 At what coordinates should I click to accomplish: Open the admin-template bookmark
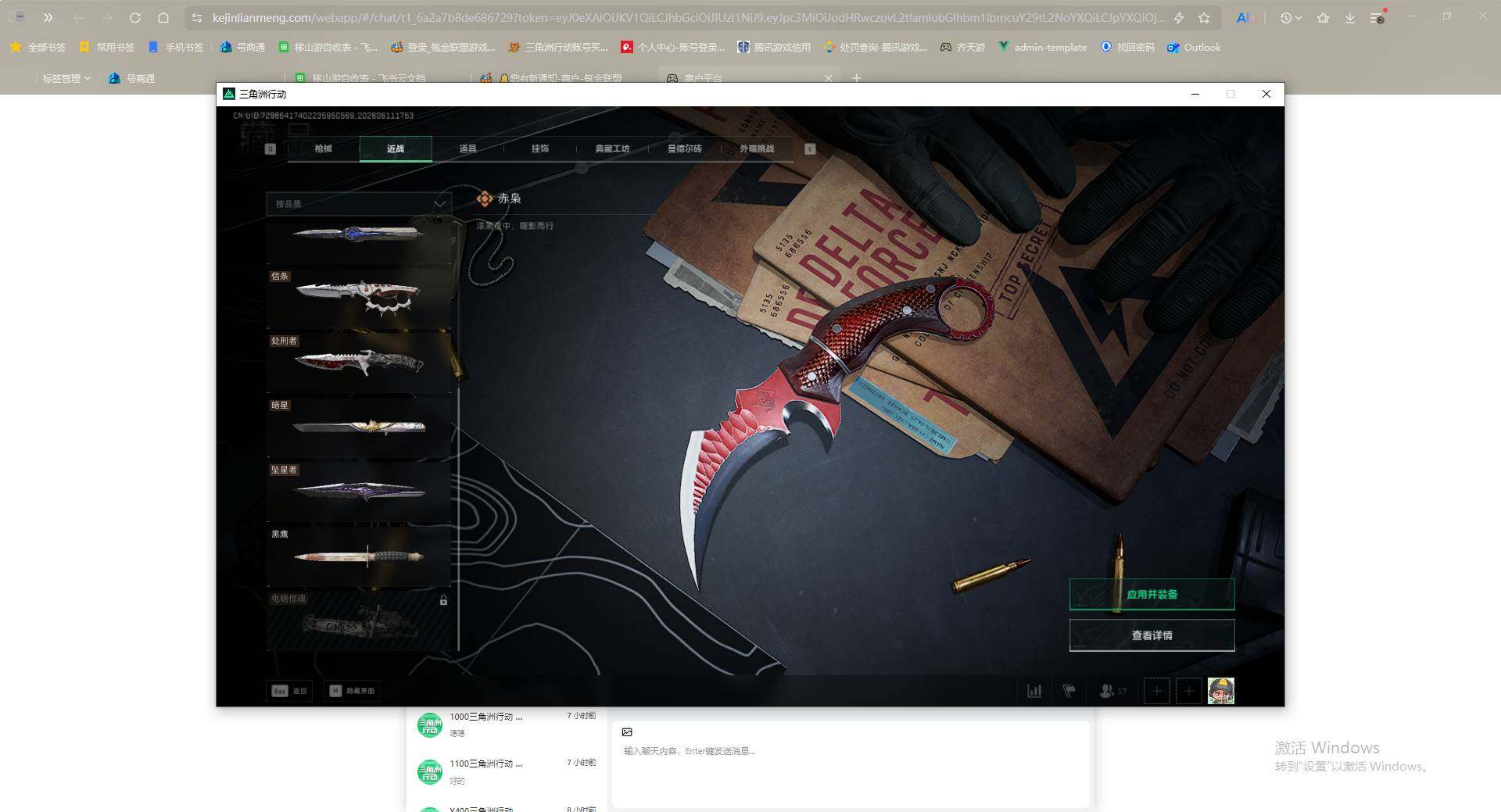pyautogui.click(x=1042, y=47)
